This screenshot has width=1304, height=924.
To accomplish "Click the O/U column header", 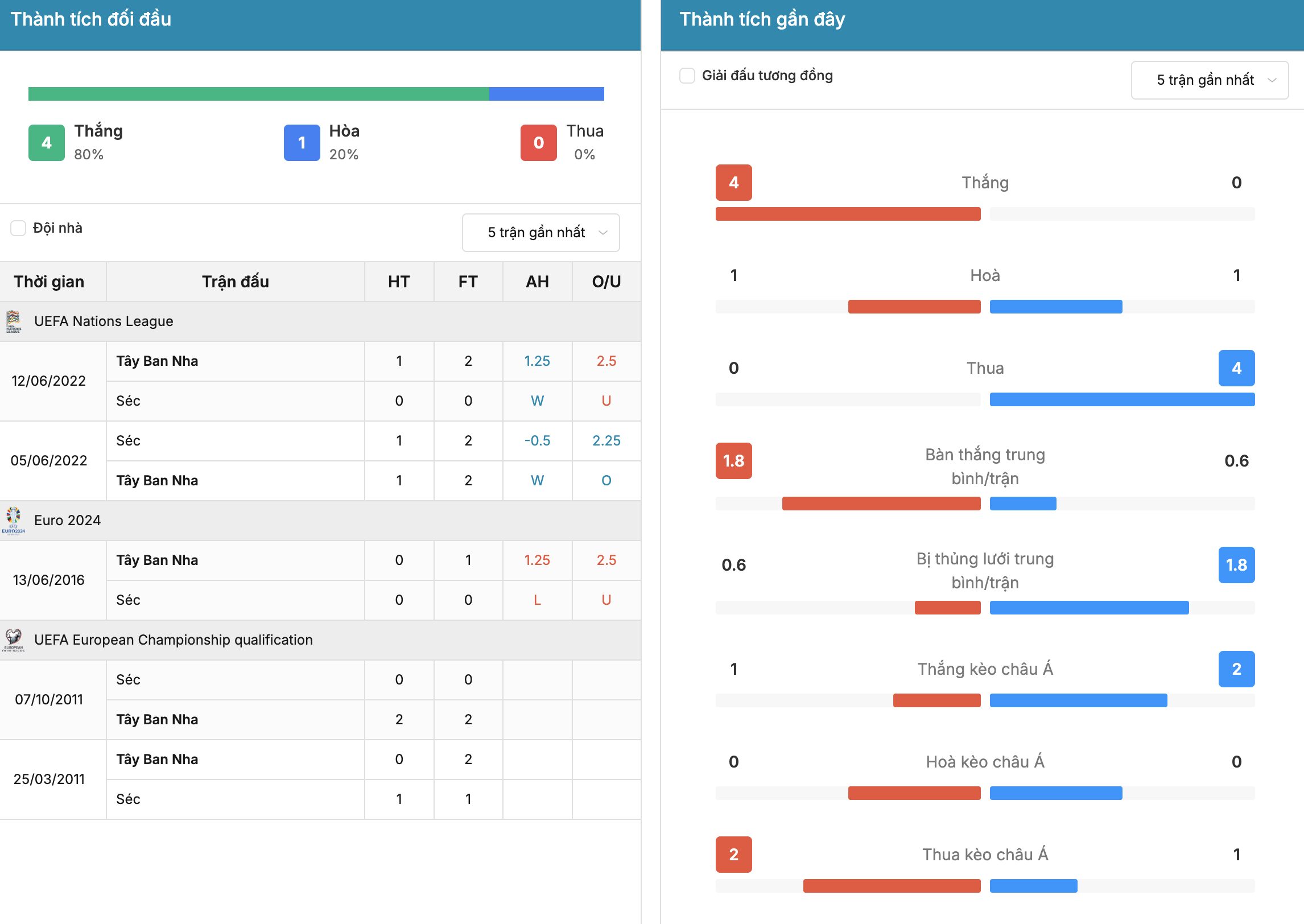I will [606, 282].
